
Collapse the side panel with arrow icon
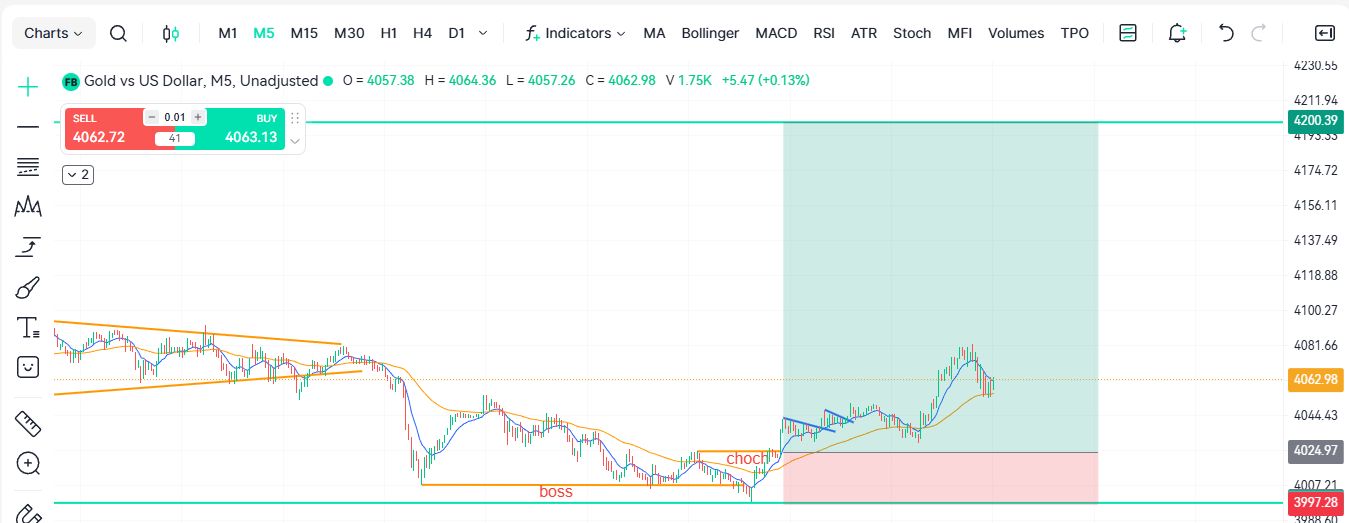pyautogui.click(x=1325, y=33)
